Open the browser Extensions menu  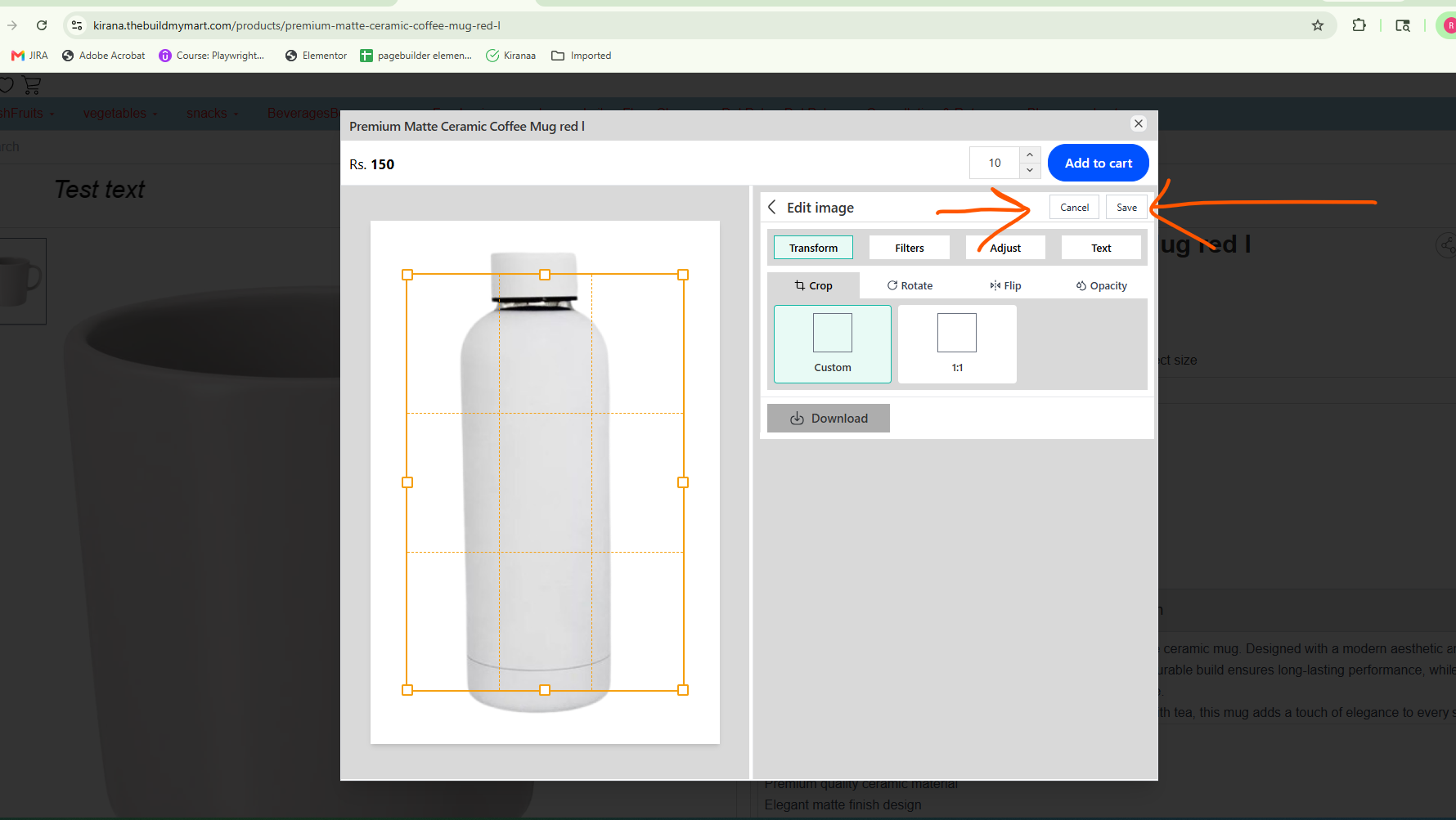tap(1359, 25)
